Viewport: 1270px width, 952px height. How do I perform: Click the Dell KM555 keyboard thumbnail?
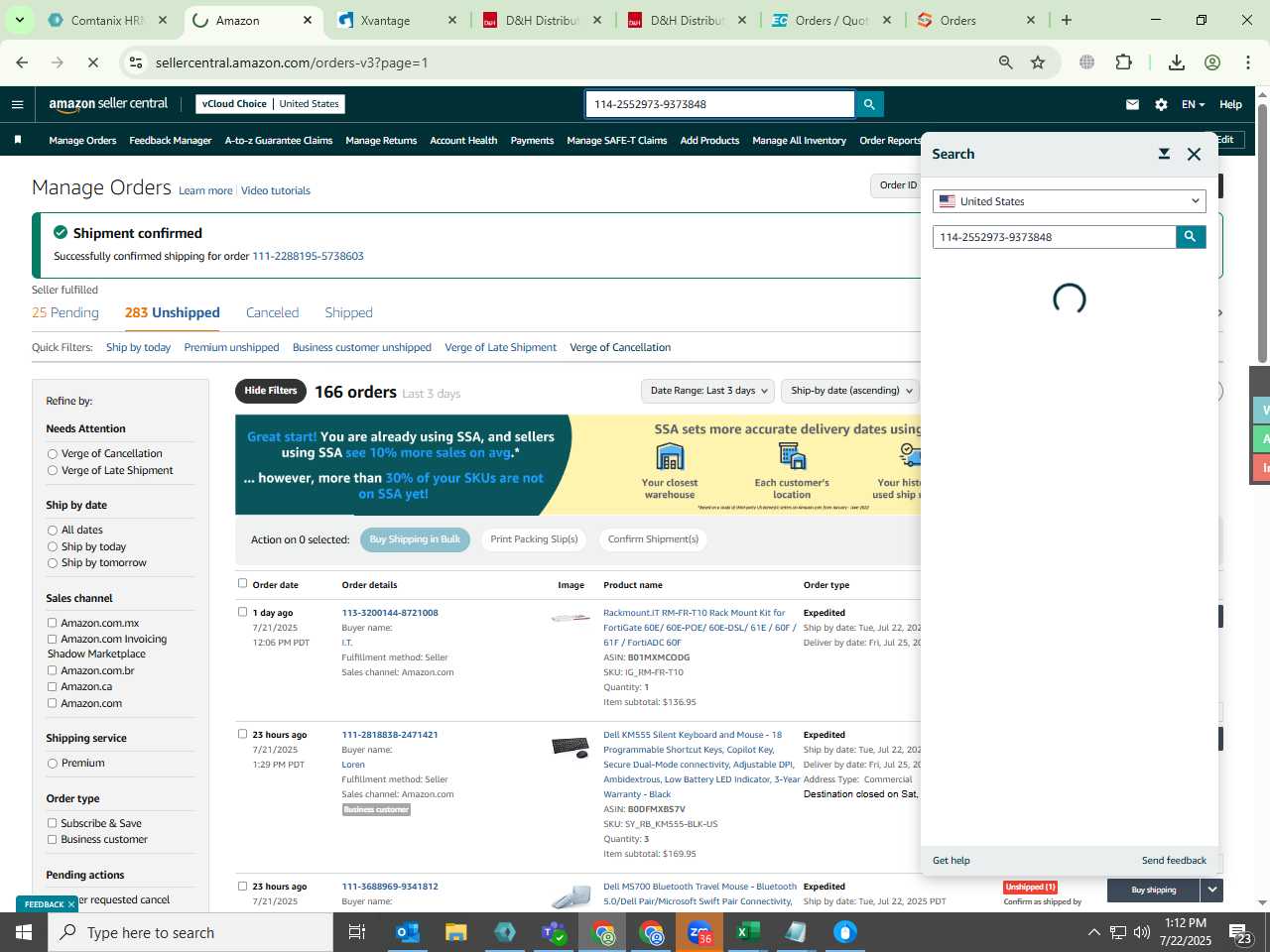pos(571,747)
